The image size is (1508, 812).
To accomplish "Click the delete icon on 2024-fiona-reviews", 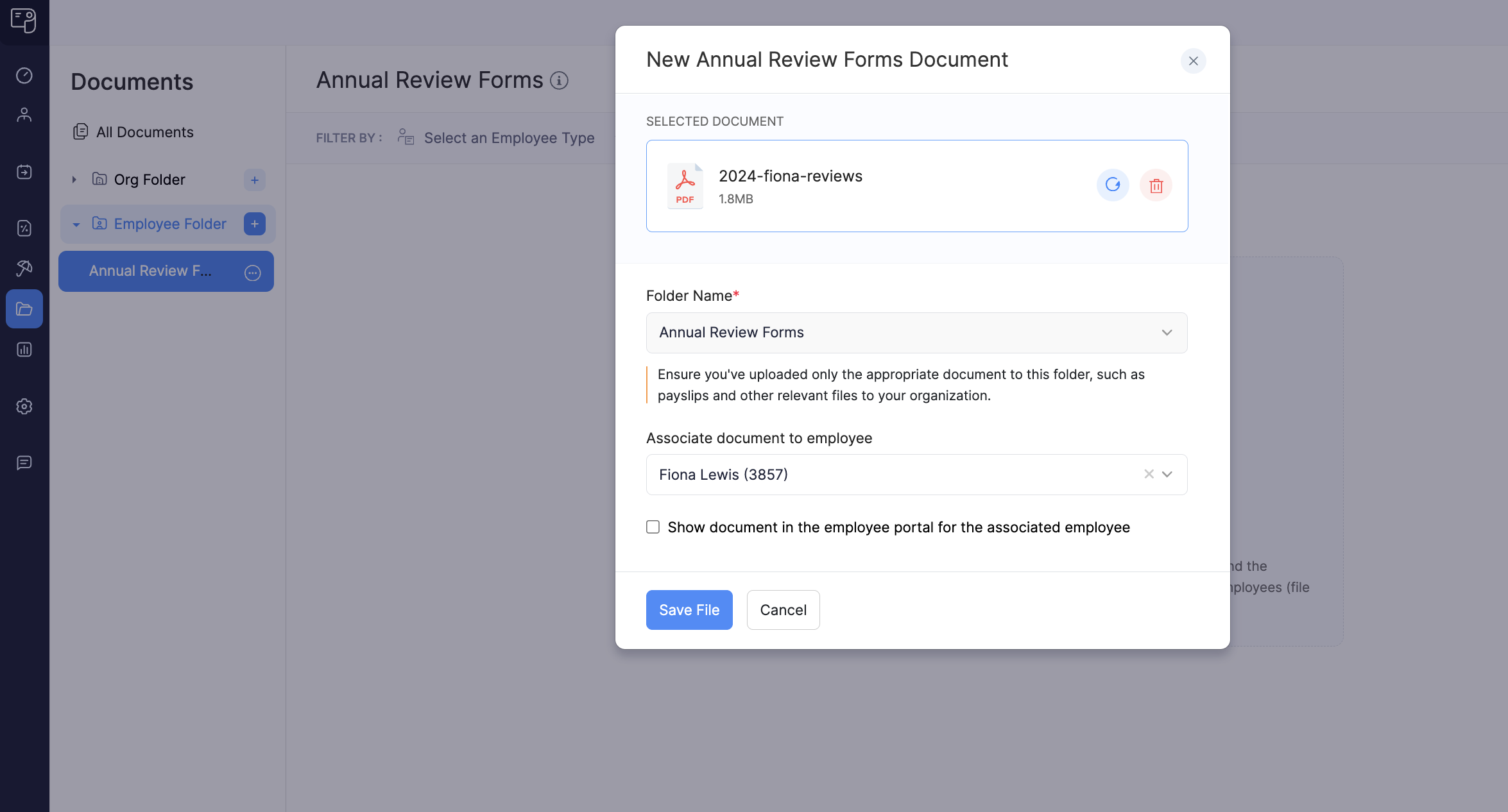I will [x=1156, y=185].
